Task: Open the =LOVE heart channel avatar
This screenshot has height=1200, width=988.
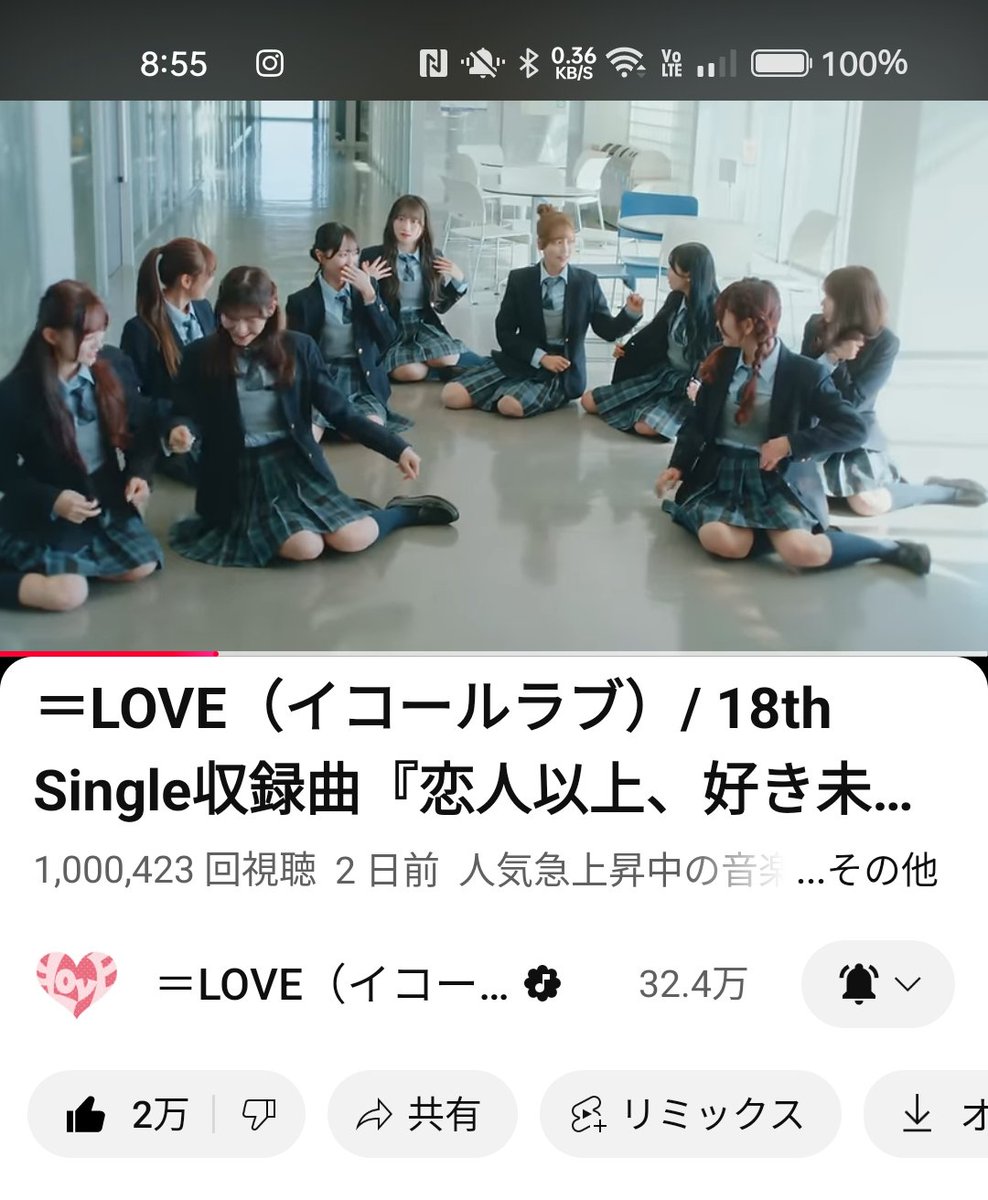Action: [76, 984]
